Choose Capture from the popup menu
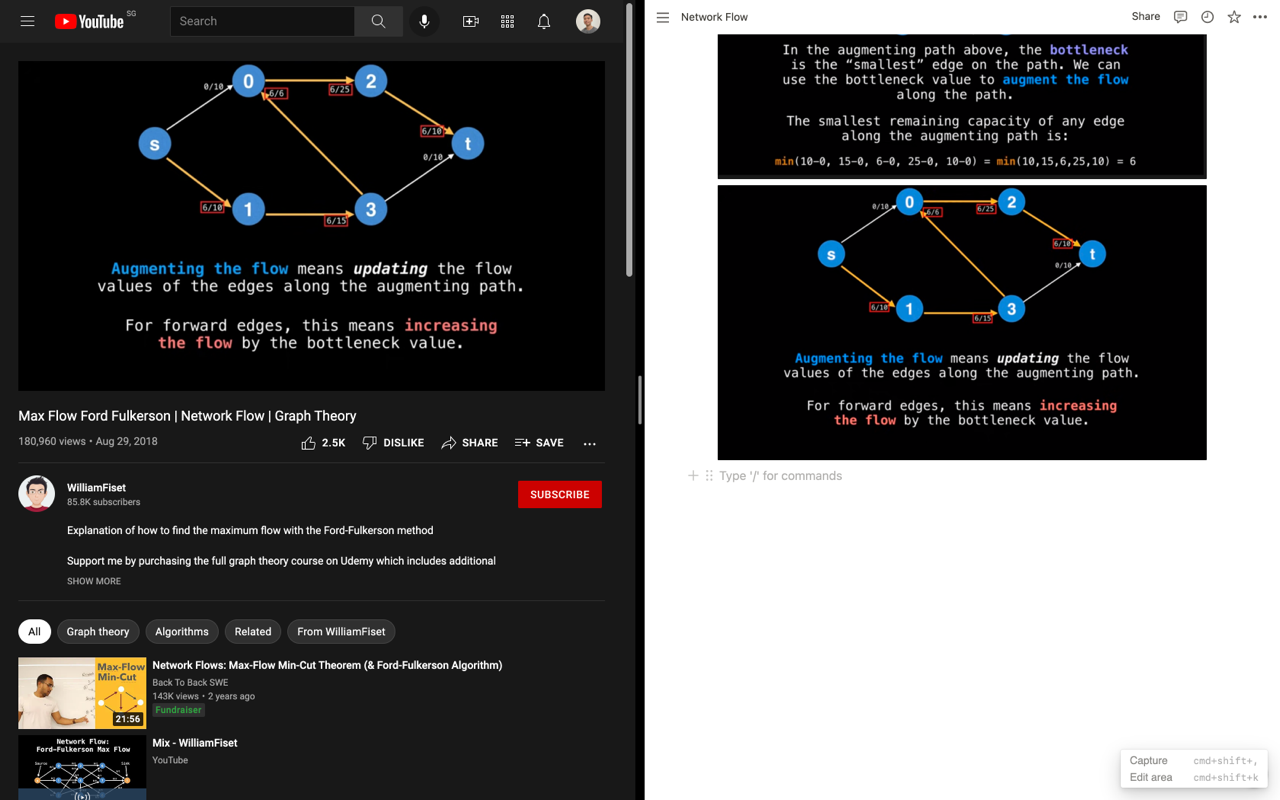This screenshot has height=800, width=1280. (1194, 761)
